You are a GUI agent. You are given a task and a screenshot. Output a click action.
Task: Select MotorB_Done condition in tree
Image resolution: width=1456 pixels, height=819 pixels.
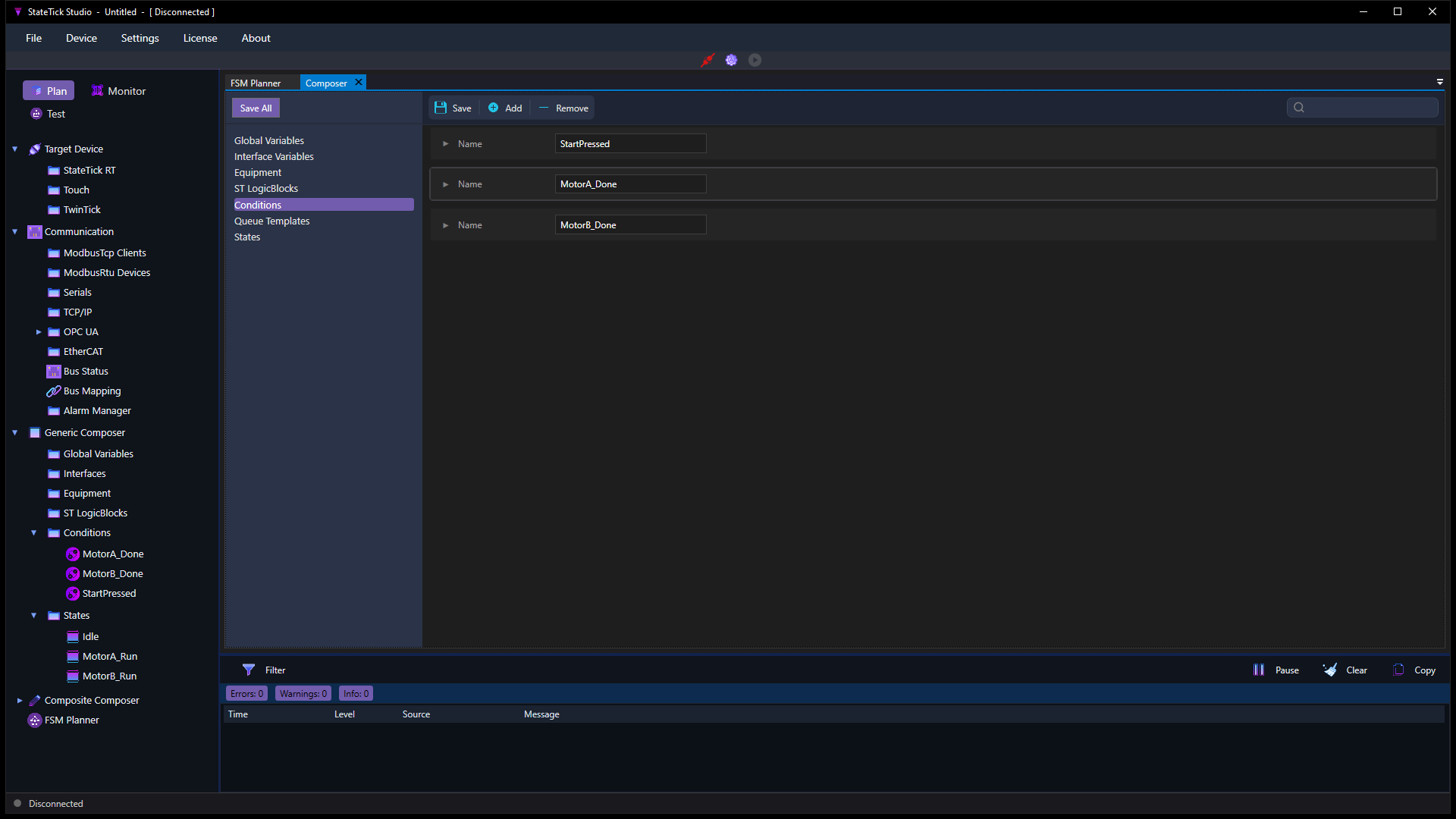[105, 574]
